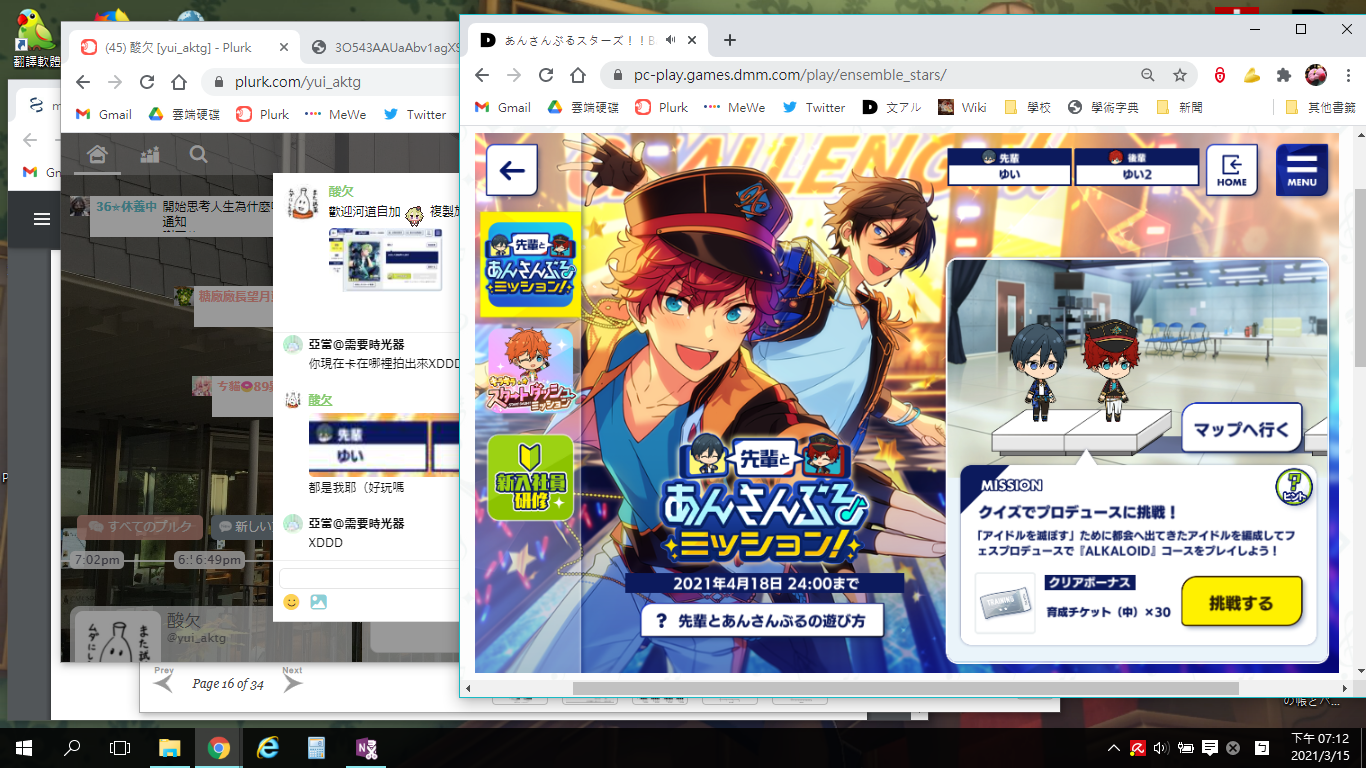Open 學術字典 bookmark

[1103, 107]
